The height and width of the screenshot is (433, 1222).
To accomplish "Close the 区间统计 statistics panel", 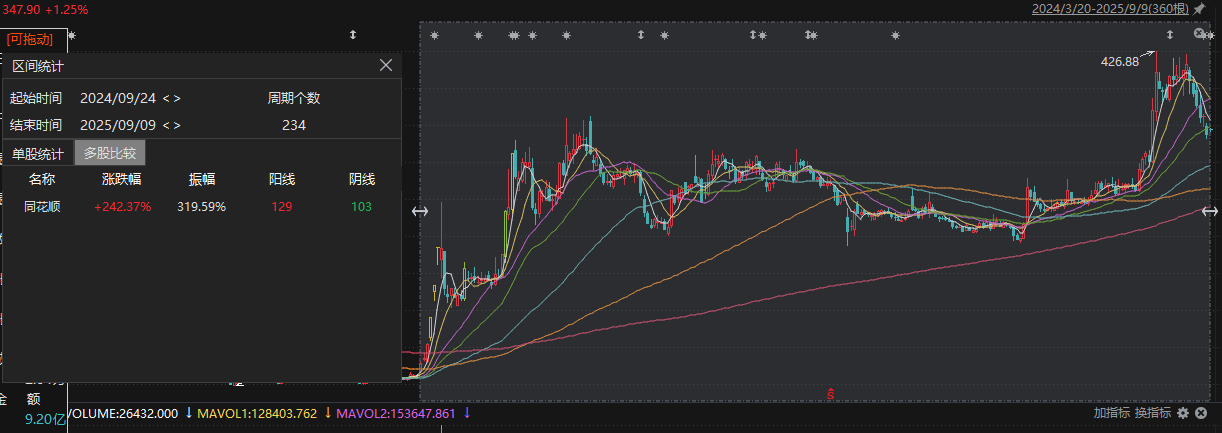I will coord(386,65).
